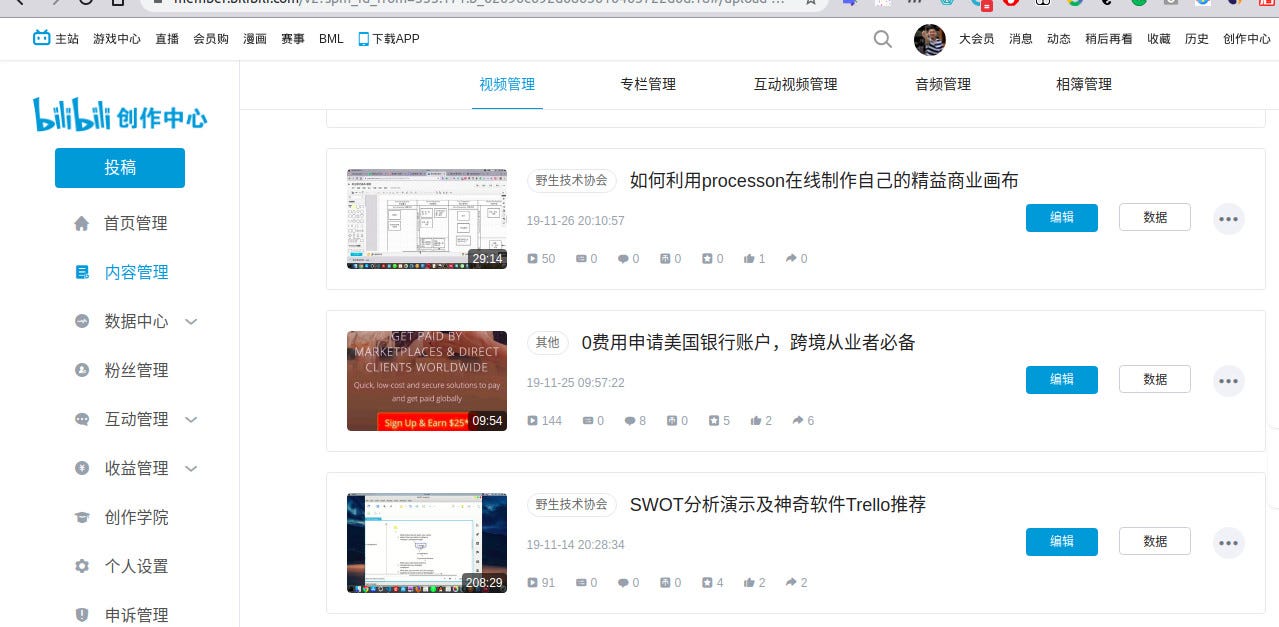Open three-dots menu for processon video

(1229, 218)
